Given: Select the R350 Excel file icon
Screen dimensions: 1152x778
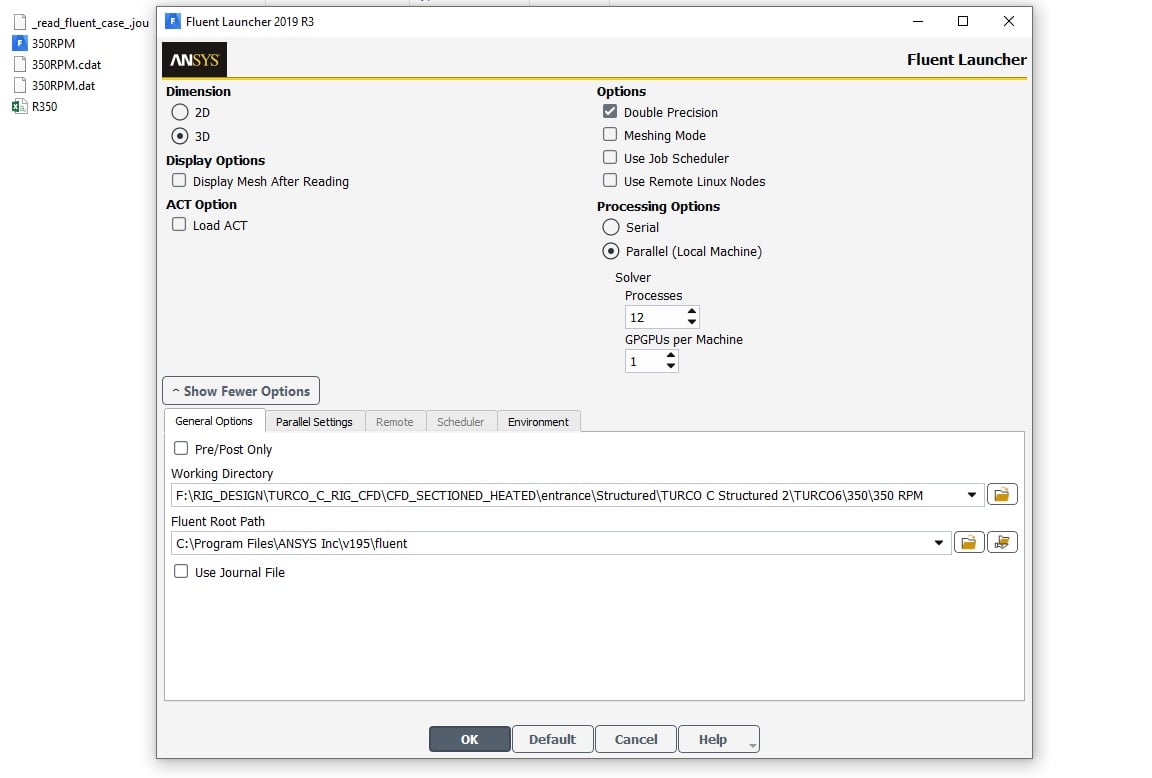Looking at the screenshot, I should click(x=20, y=107).
